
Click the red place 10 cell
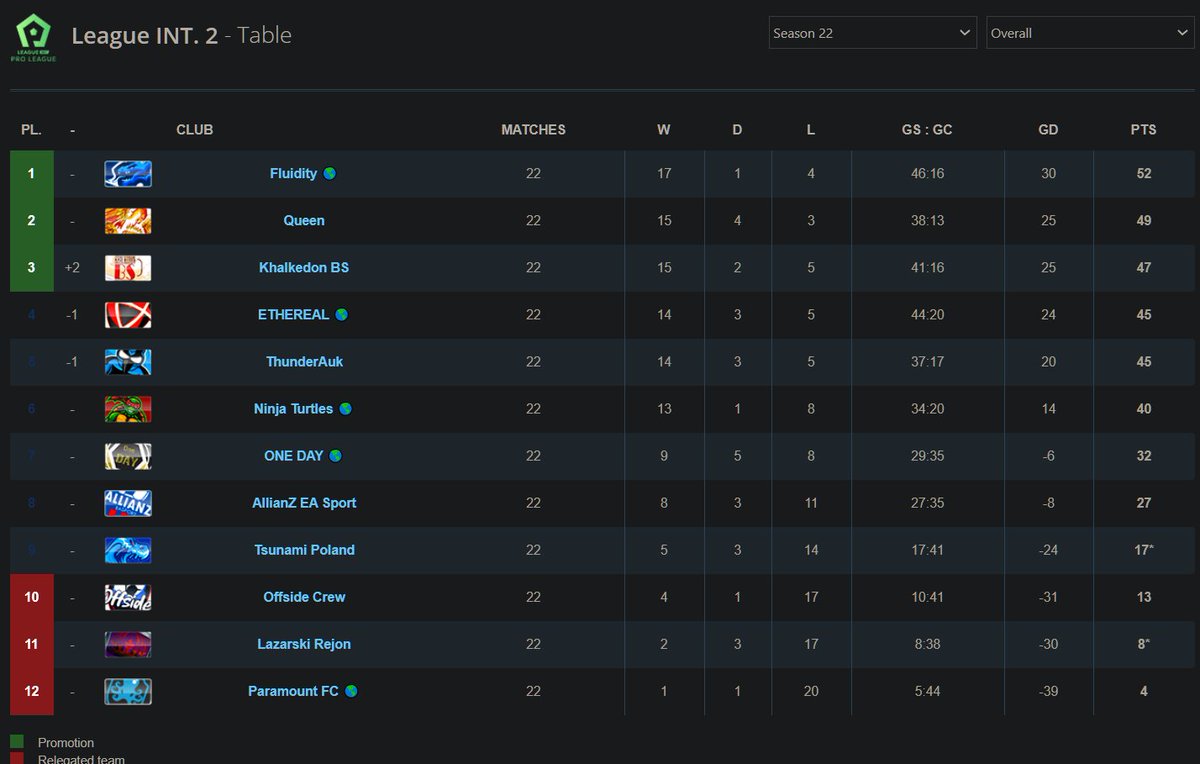pos(32,597)
